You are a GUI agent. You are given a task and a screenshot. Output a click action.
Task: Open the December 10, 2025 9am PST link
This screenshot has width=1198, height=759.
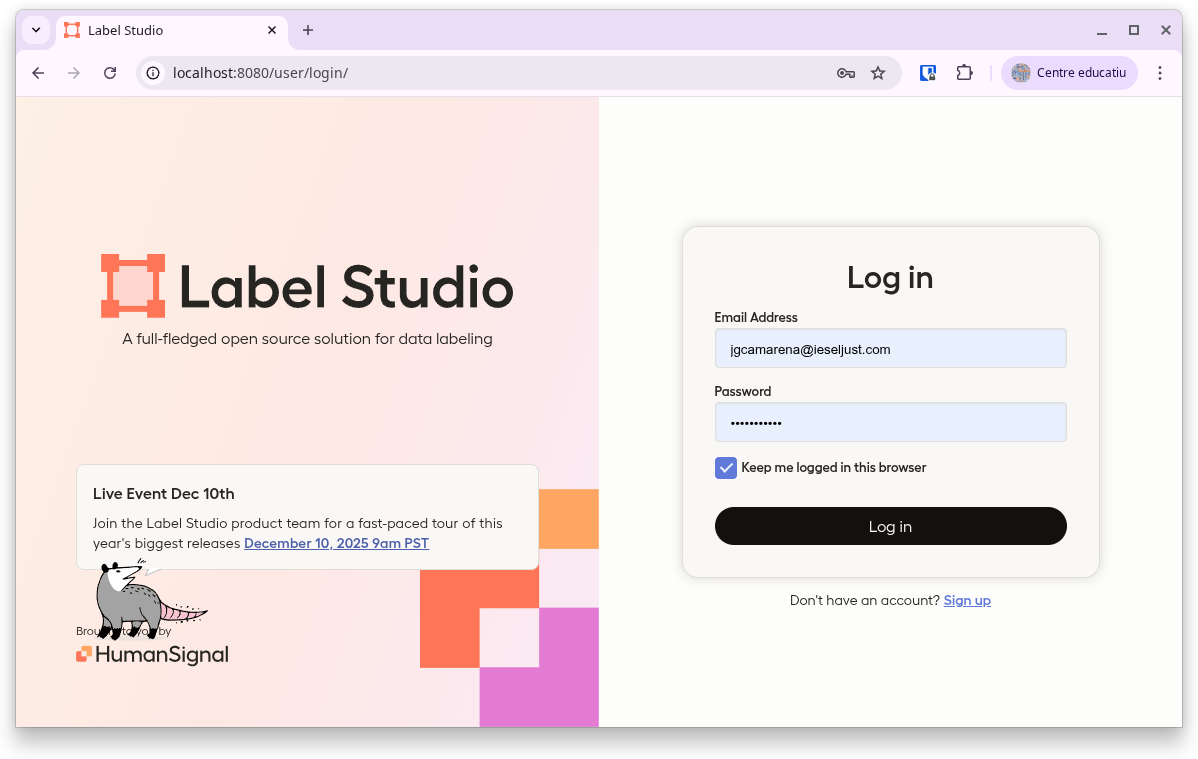[x=336, y=544]
